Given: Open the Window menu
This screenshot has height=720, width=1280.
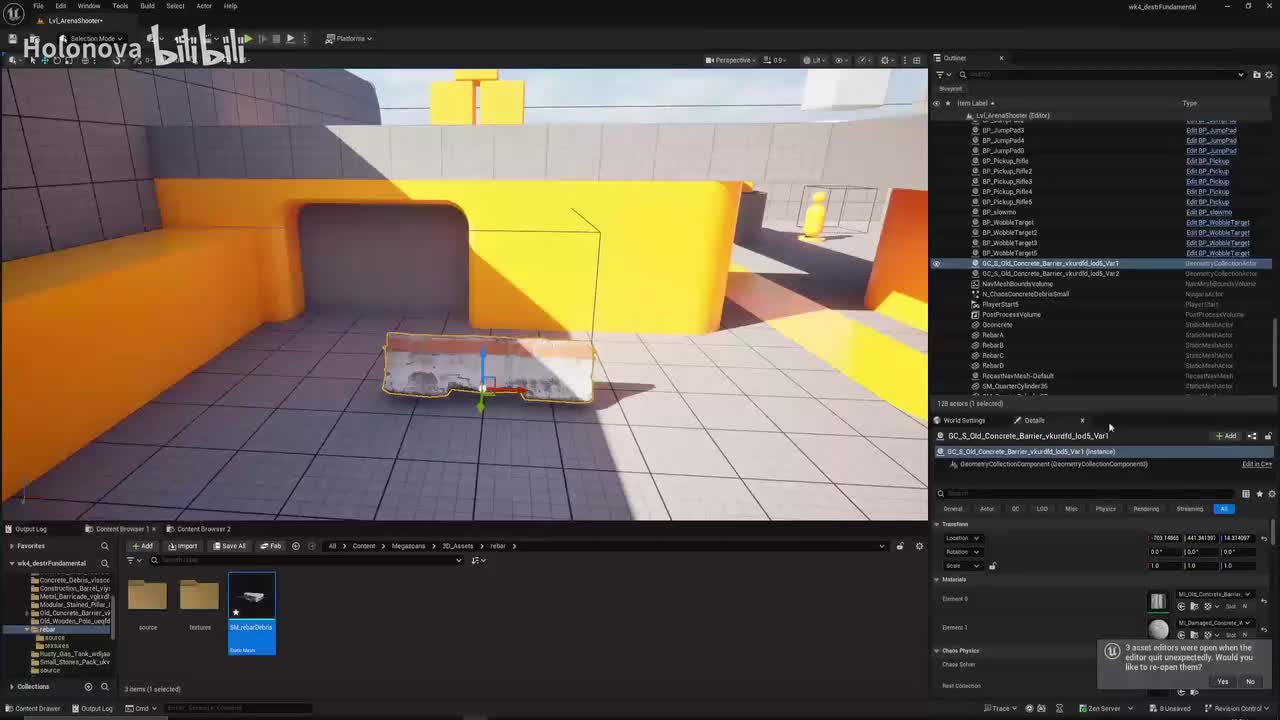Looking at the screenshot, I should [89, 6].
